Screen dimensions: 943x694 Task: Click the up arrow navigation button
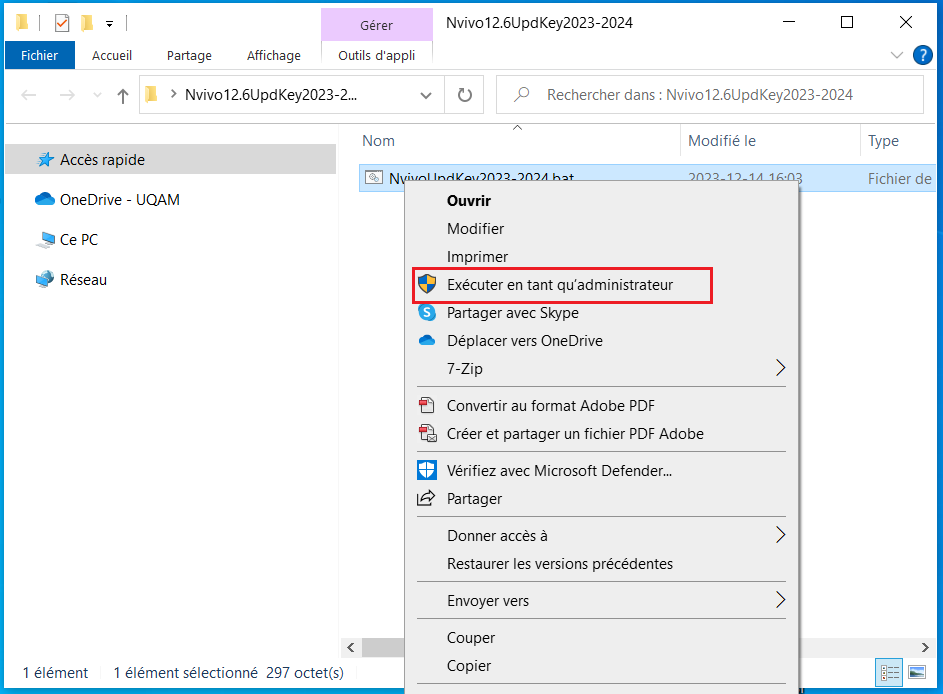point(123,96)
